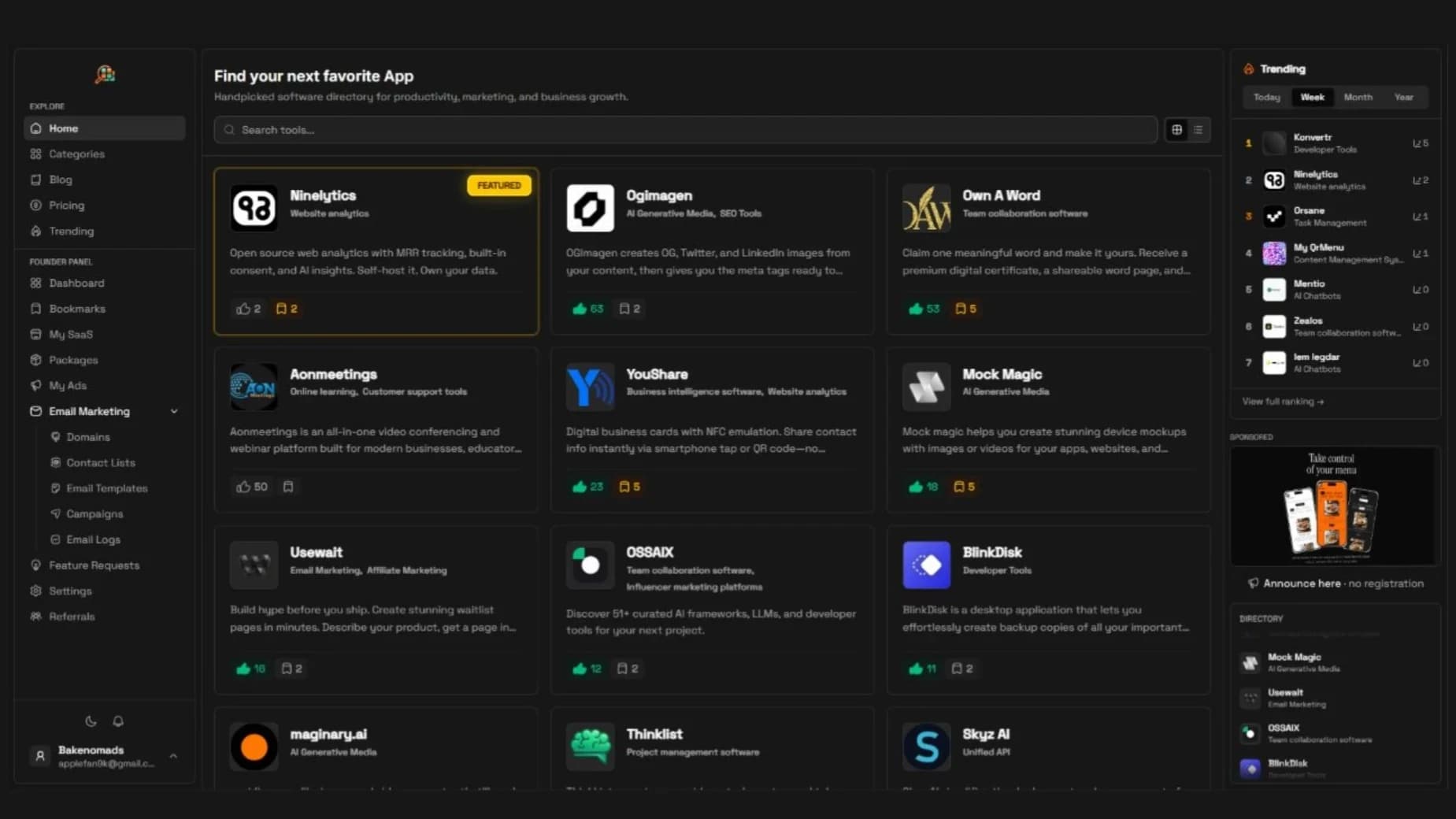This screenshot has height=819, width=1456.
Task: Collapse the Email Marketing section chevron
Action: pos(174,411)
